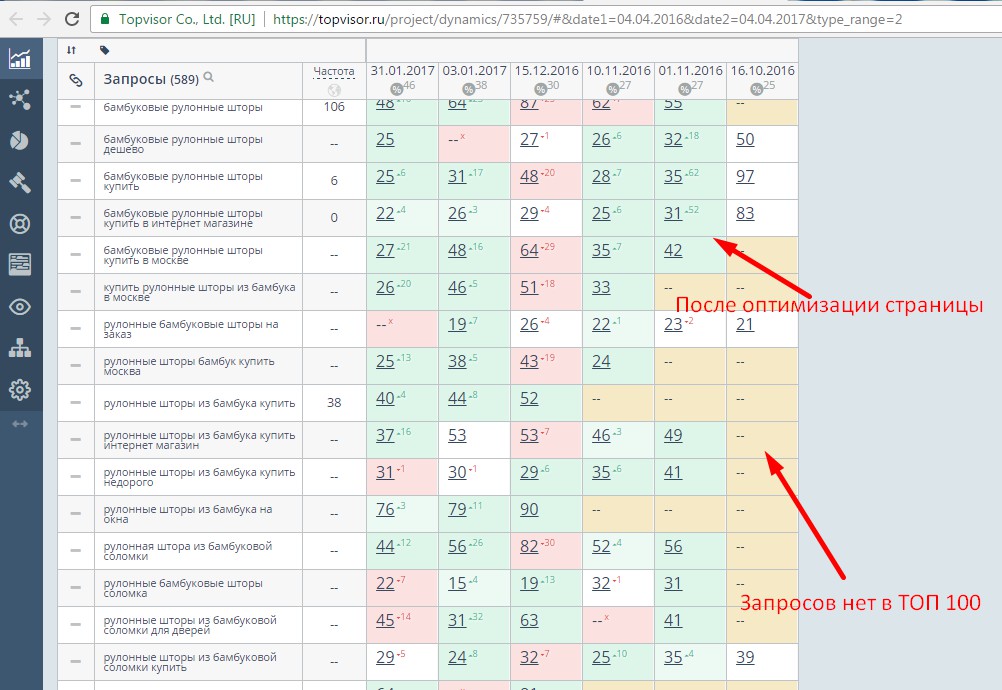Select the 10.11.2016 date column header

coord(619,70)
